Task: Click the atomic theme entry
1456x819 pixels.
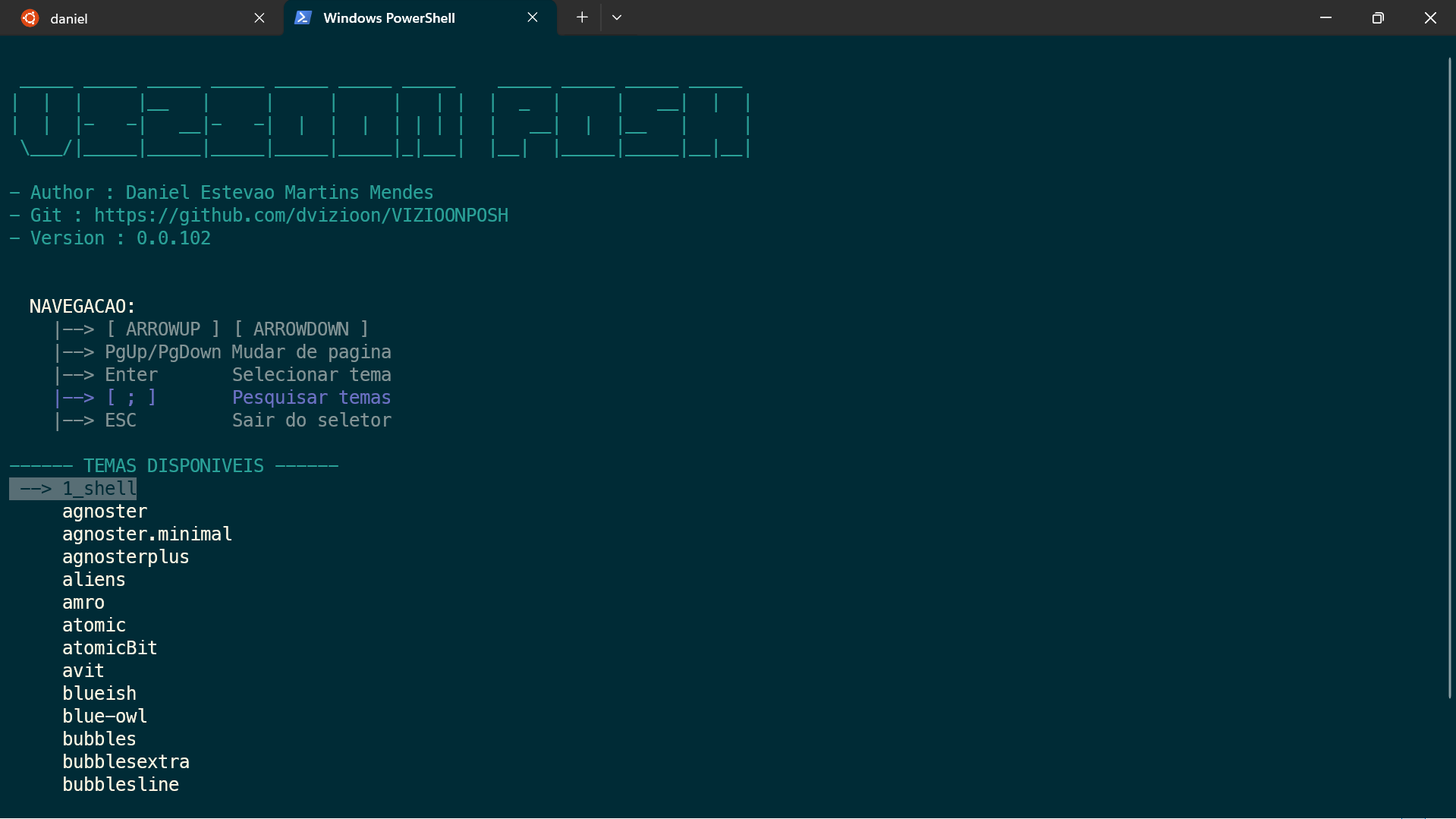Action: click(x=94, y=625)
